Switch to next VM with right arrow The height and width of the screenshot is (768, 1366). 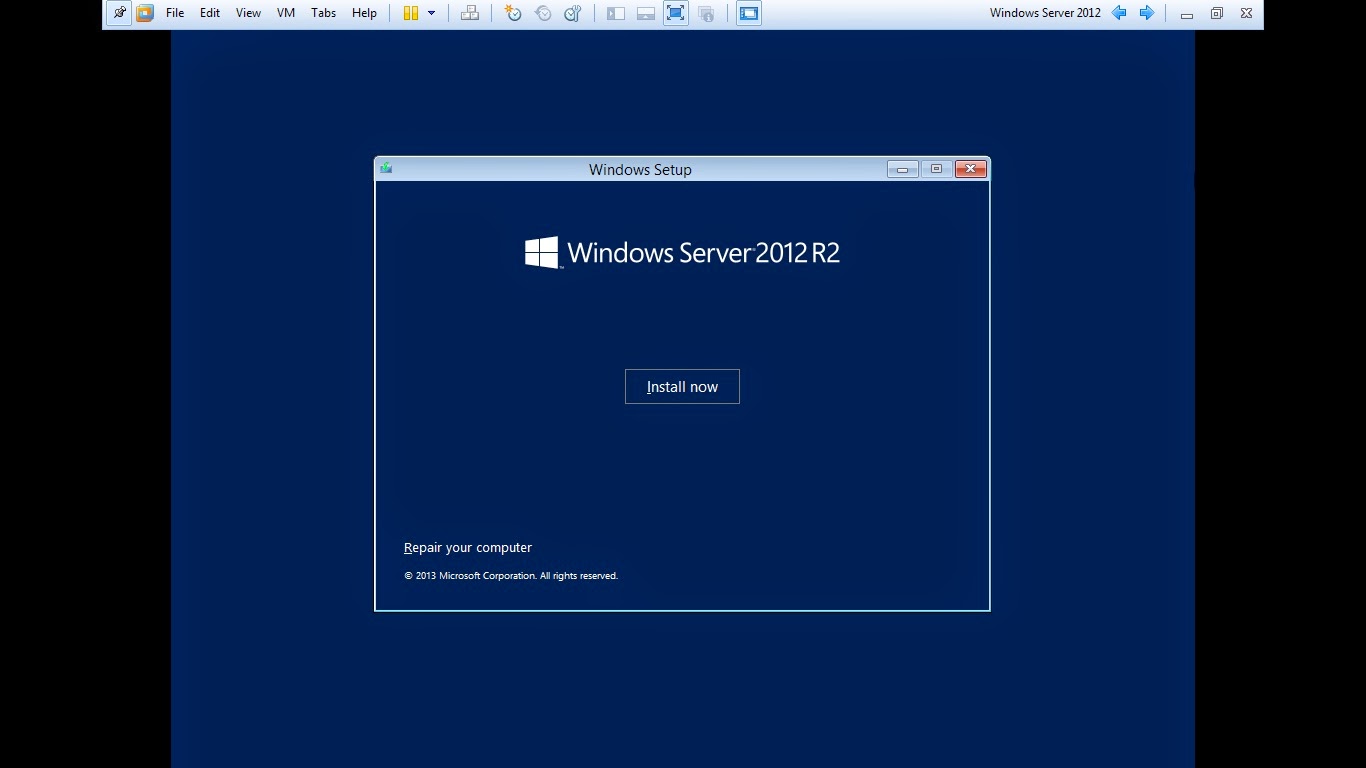pos(1147,13)
